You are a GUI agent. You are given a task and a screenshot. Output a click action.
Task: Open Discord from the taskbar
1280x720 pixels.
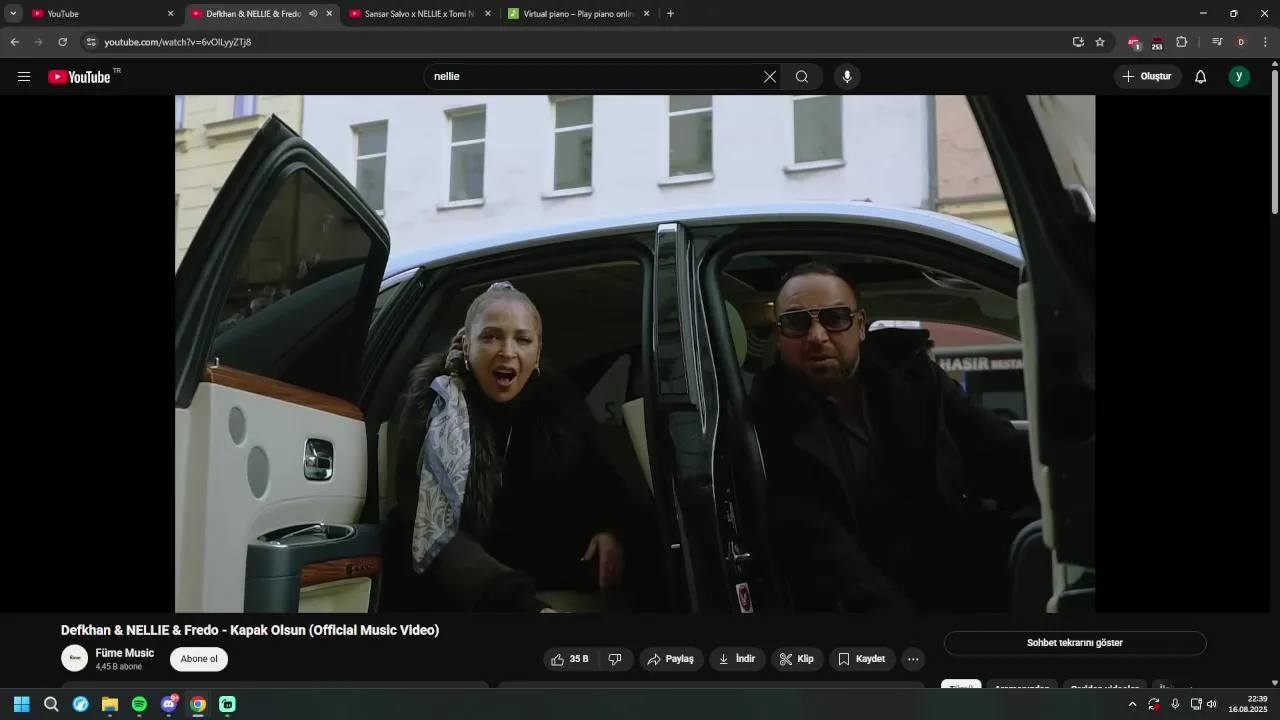[x=169, y=704]
